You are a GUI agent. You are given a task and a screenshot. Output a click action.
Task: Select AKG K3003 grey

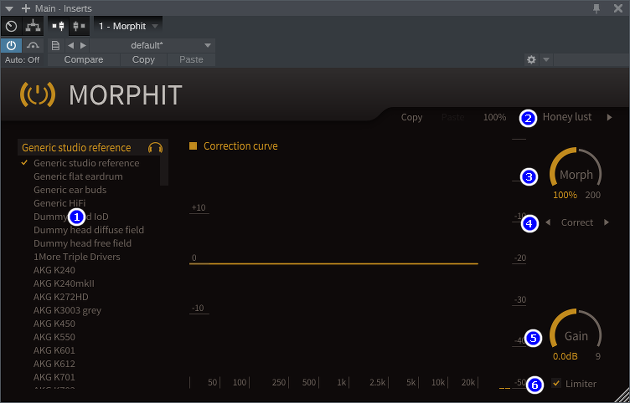(x=67, y=310)
